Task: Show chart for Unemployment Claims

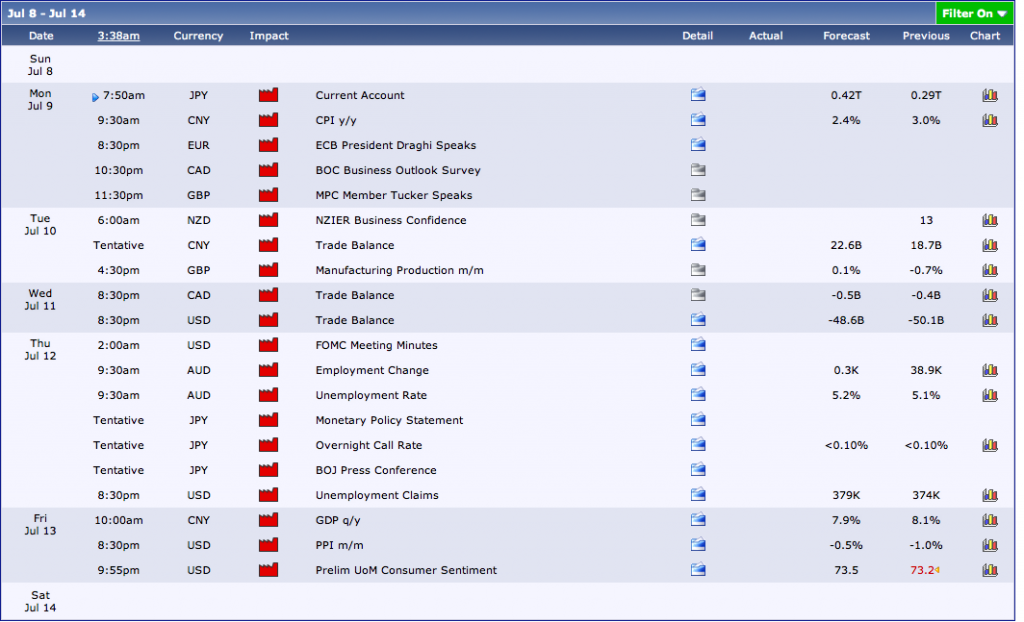Action: [989, 495]
